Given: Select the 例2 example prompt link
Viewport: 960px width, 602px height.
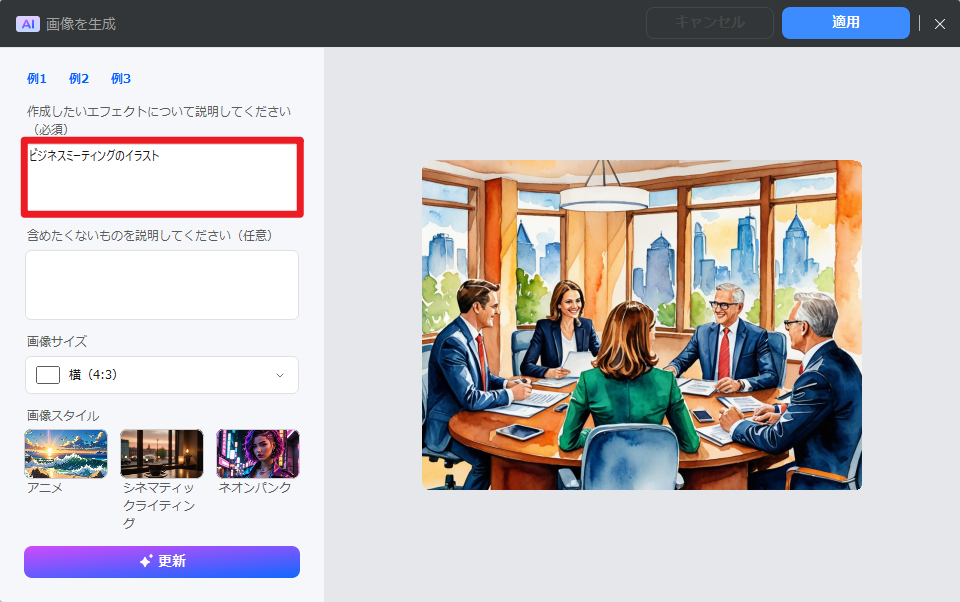Looking at the screenshot, I should pyautogui.click(x=79, y=78).
